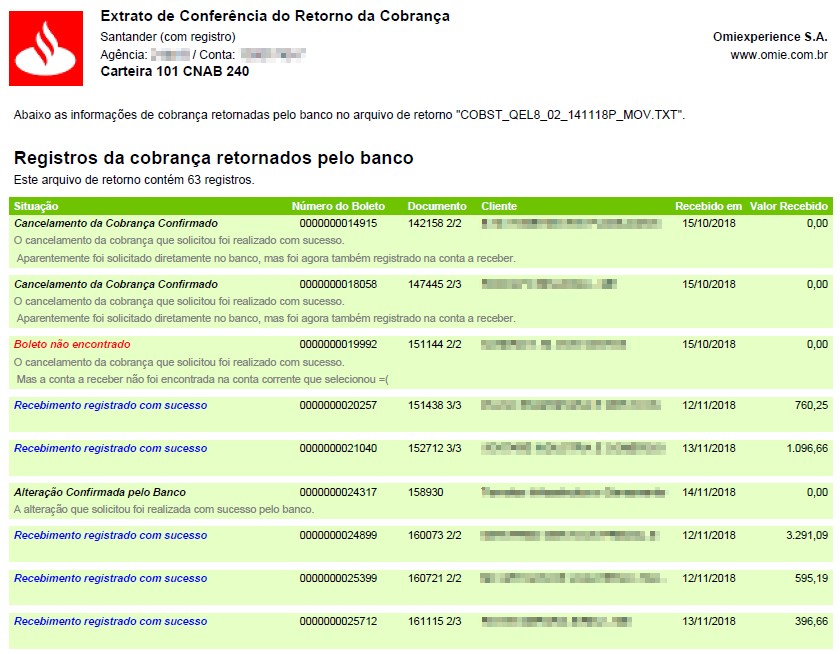Screen dimensions: 840x654
Task: Click 'Recebimento registrado com sucesso' for boleto 0000000025712
Action: [x=110, y=621]
